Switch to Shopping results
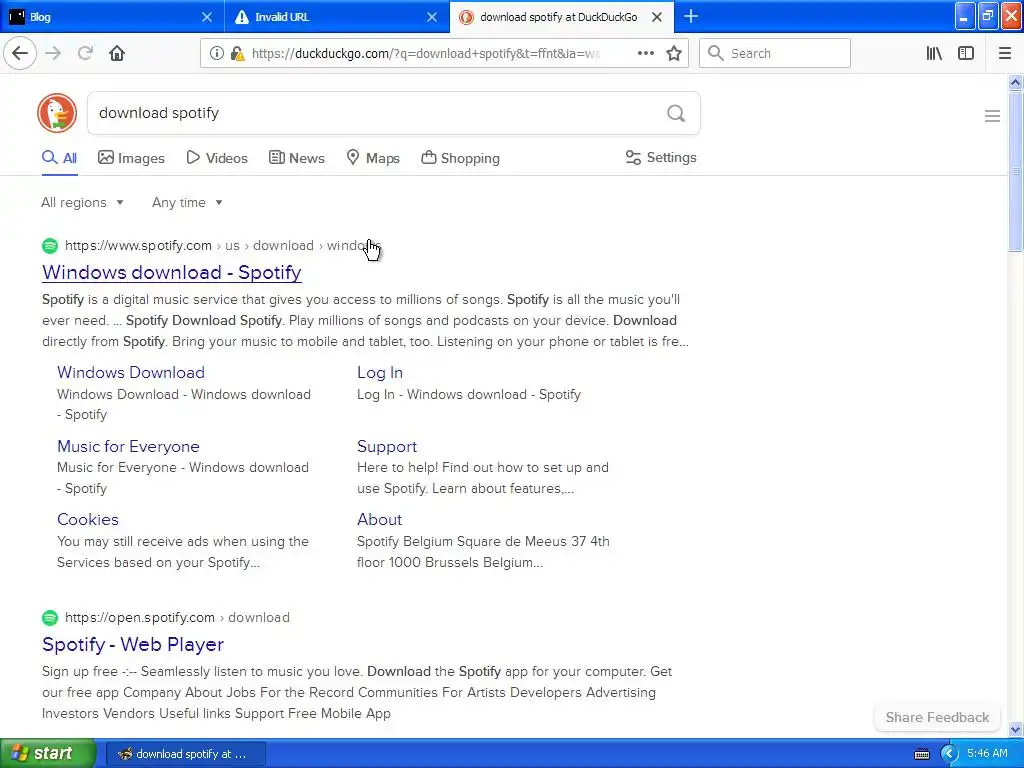This screenshot has height=768, width=1024. [x=460, y=158]
